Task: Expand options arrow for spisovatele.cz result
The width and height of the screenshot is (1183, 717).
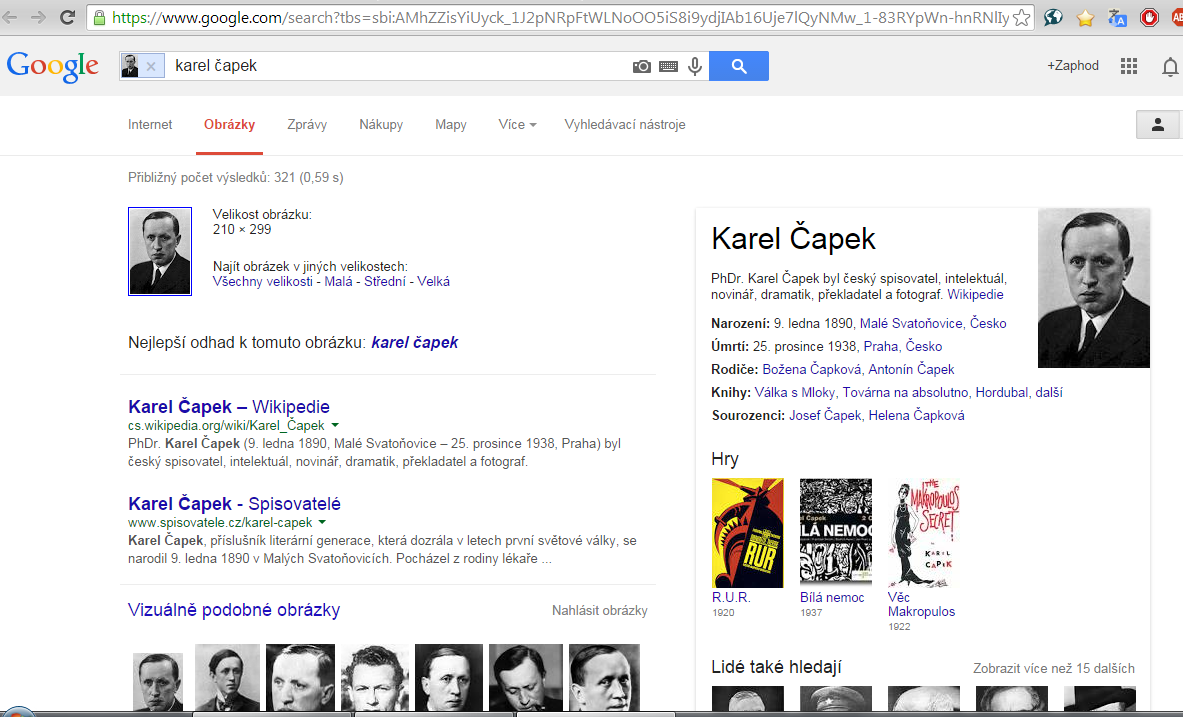Action: tap(322, 522)
